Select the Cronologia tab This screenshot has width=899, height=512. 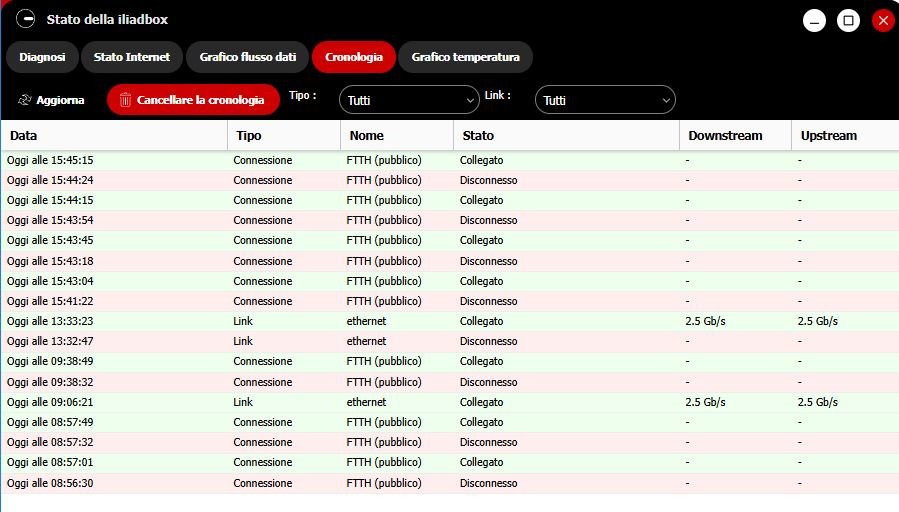point(354,57)
